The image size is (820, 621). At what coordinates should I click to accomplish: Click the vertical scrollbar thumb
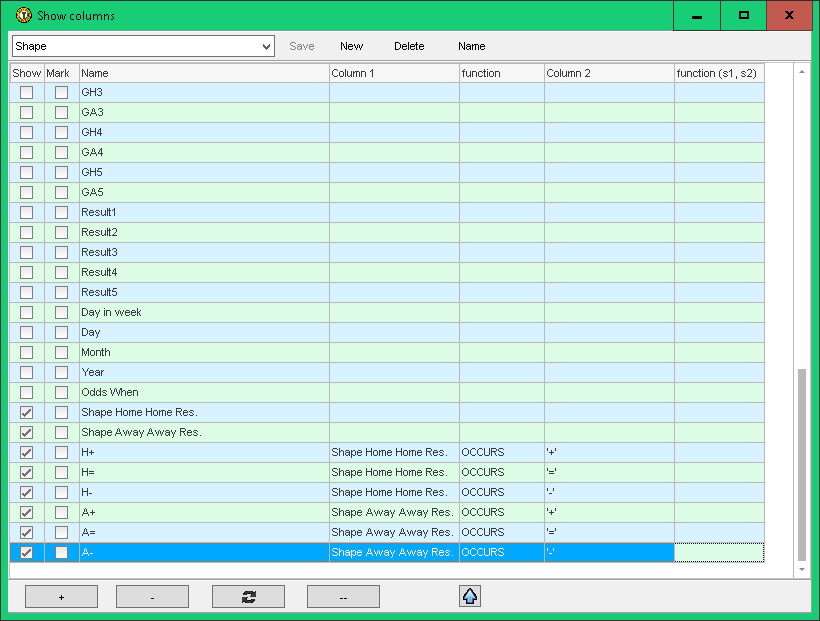point(801,465)
